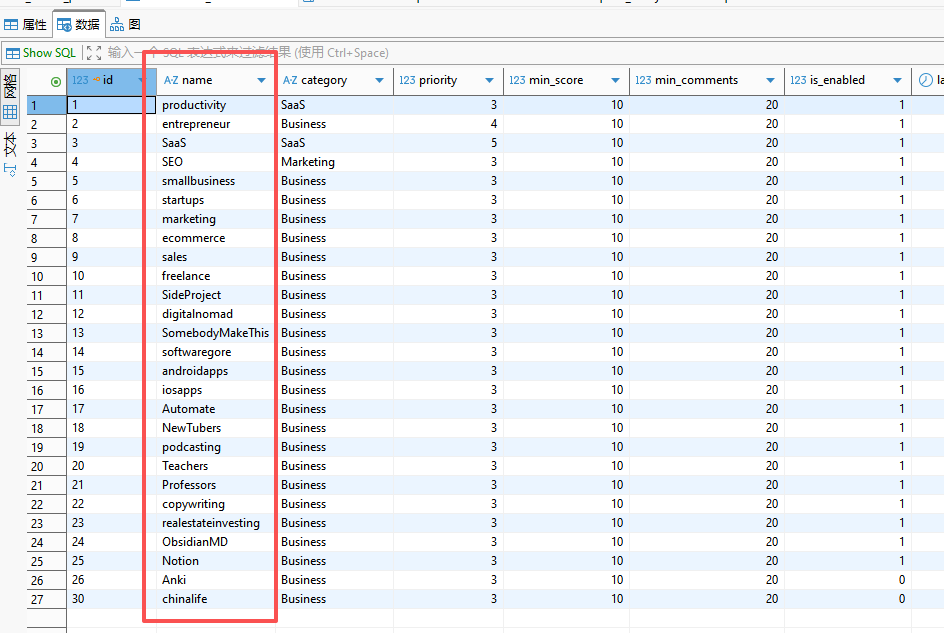Click the Show SQL button
Image resolution: width=944 pixels, height=633 pixels.
pyautogui.click(x=40, y=53)
